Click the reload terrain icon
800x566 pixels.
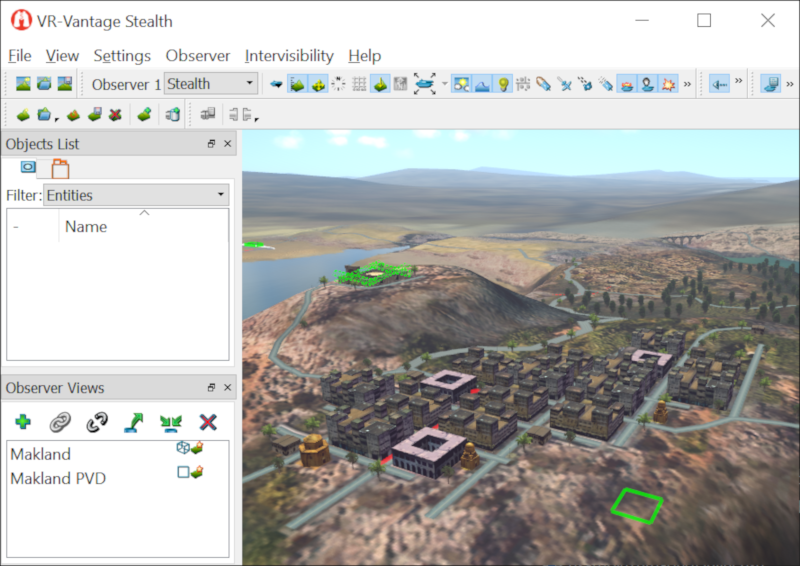[73, 115]
